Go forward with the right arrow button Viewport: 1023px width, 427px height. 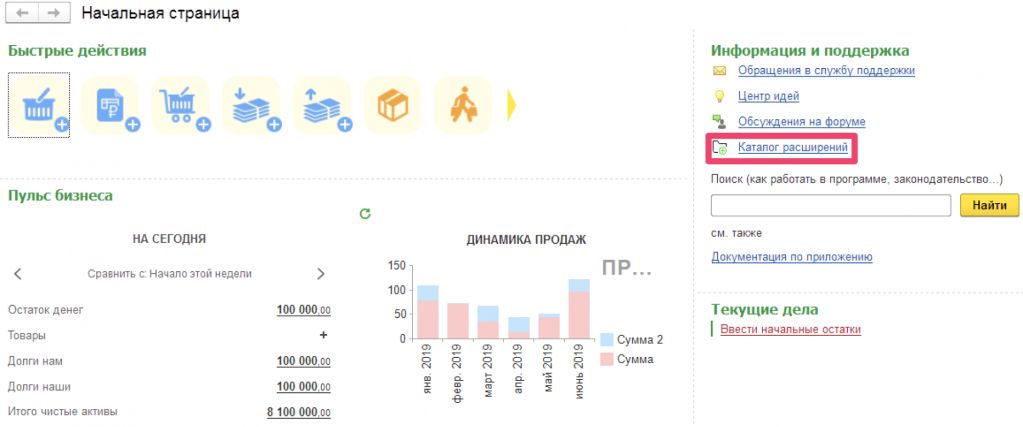(55, 13)
